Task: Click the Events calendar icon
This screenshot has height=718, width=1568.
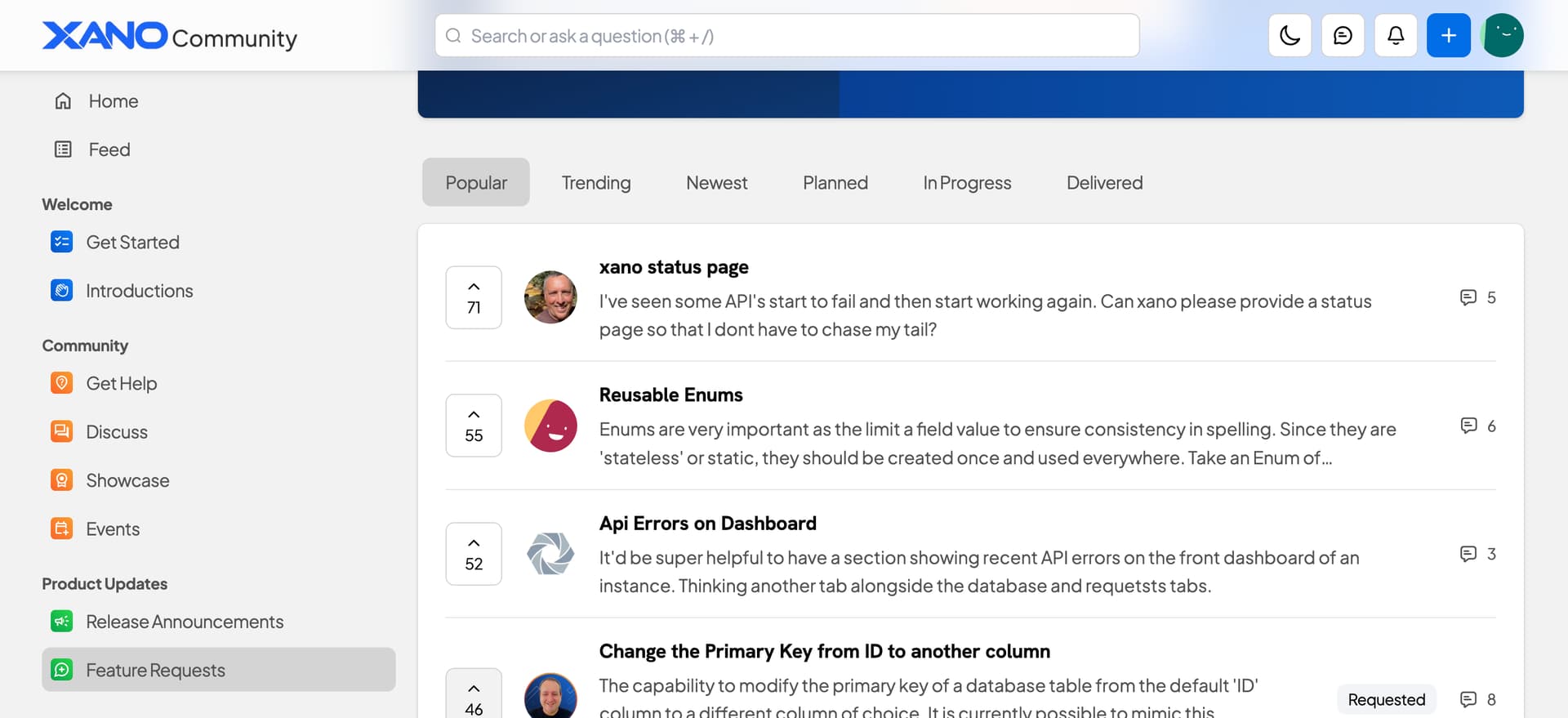Action: coord(61,529)
